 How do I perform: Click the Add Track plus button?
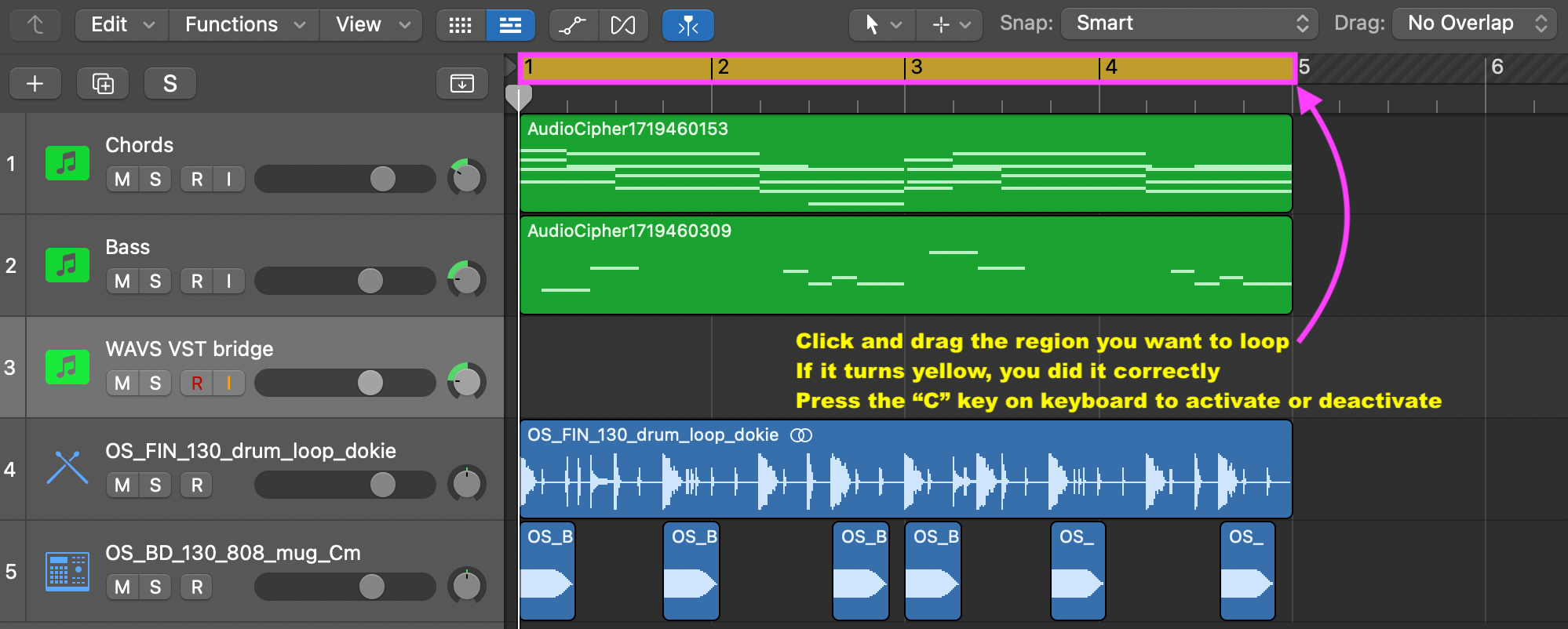click(35, 84)
